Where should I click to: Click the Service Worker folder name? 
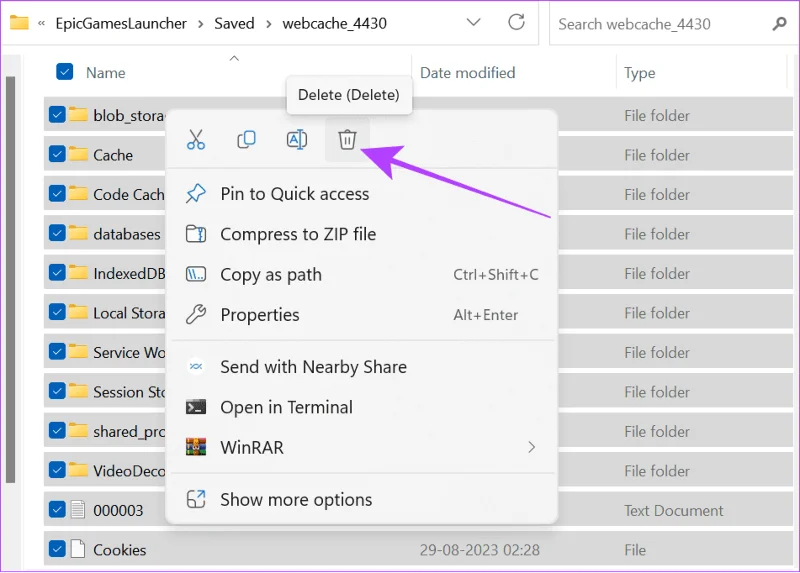coord(129,352)
